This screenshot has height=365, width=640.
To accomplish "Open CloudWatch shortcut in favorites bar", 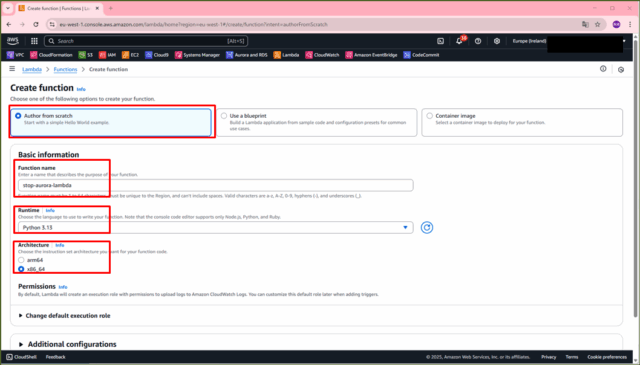I will (x=322, y=55).
